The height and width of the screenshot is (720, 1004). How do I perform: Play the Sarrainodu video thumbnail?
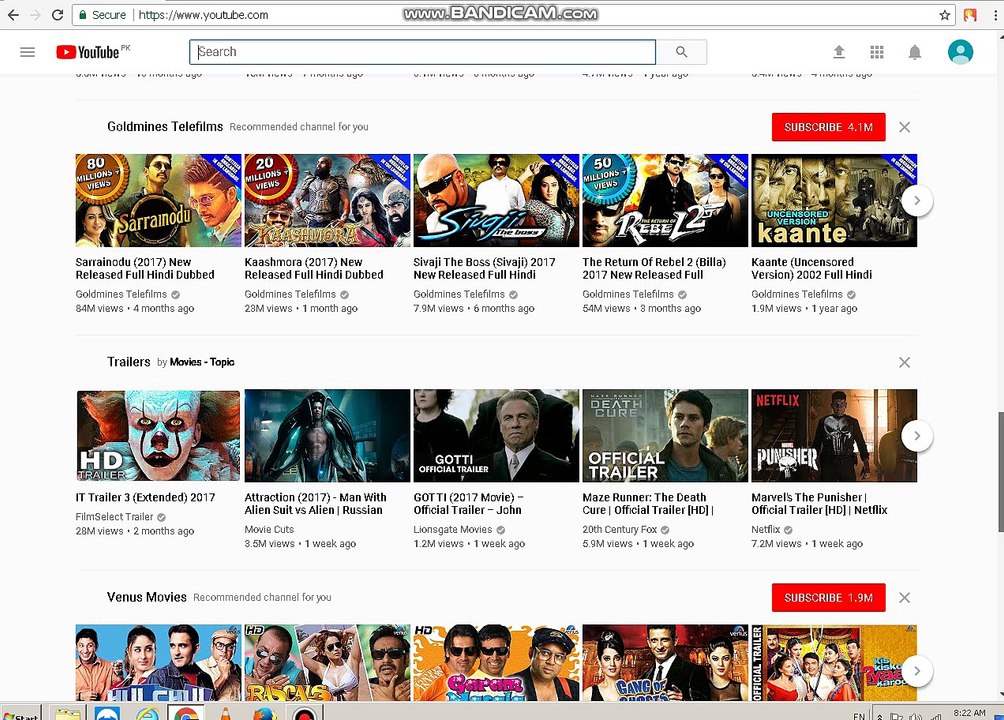(x=158, y=200)
